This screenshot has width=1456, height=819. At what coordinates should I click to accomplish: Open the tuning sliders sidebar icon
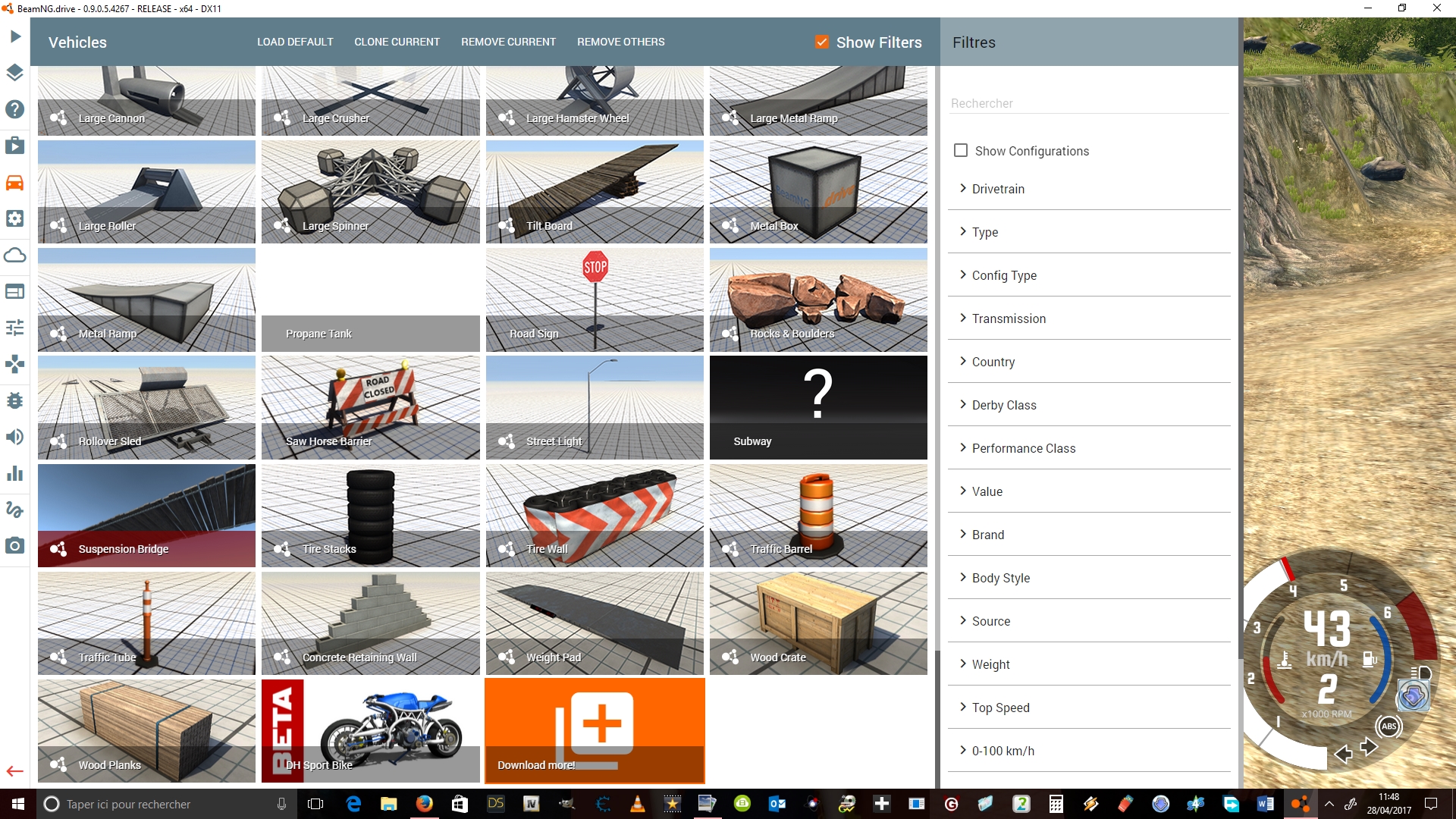tap(15, 328)
